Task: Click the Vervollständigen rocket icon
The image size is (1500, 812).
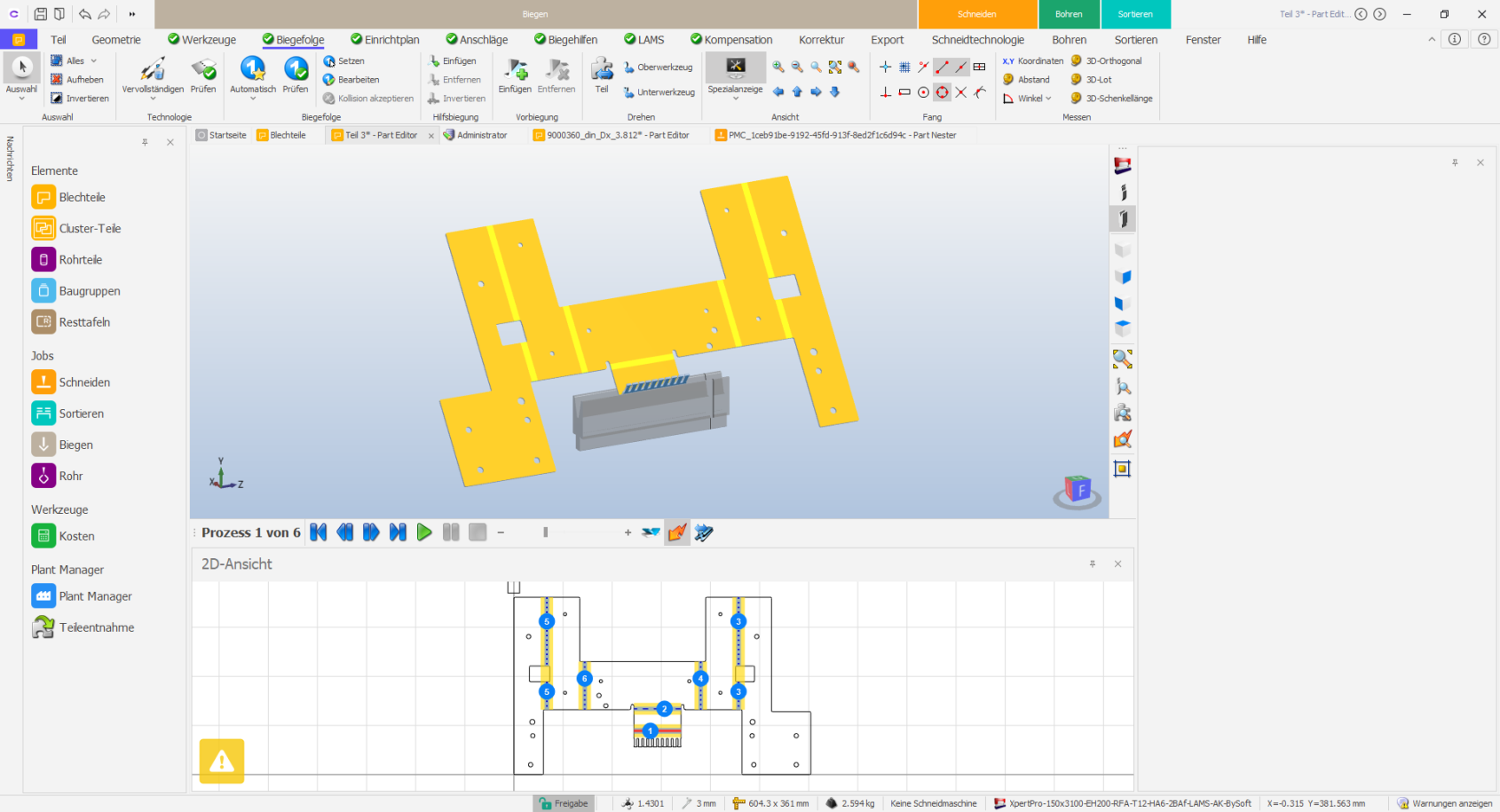Action: pyautogui.click(x=153, y=69)
